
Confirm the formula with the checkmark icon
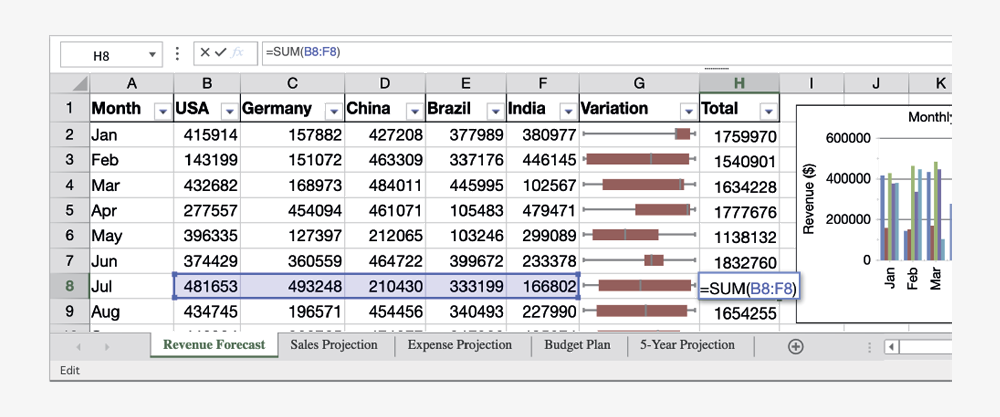point(220,54)
